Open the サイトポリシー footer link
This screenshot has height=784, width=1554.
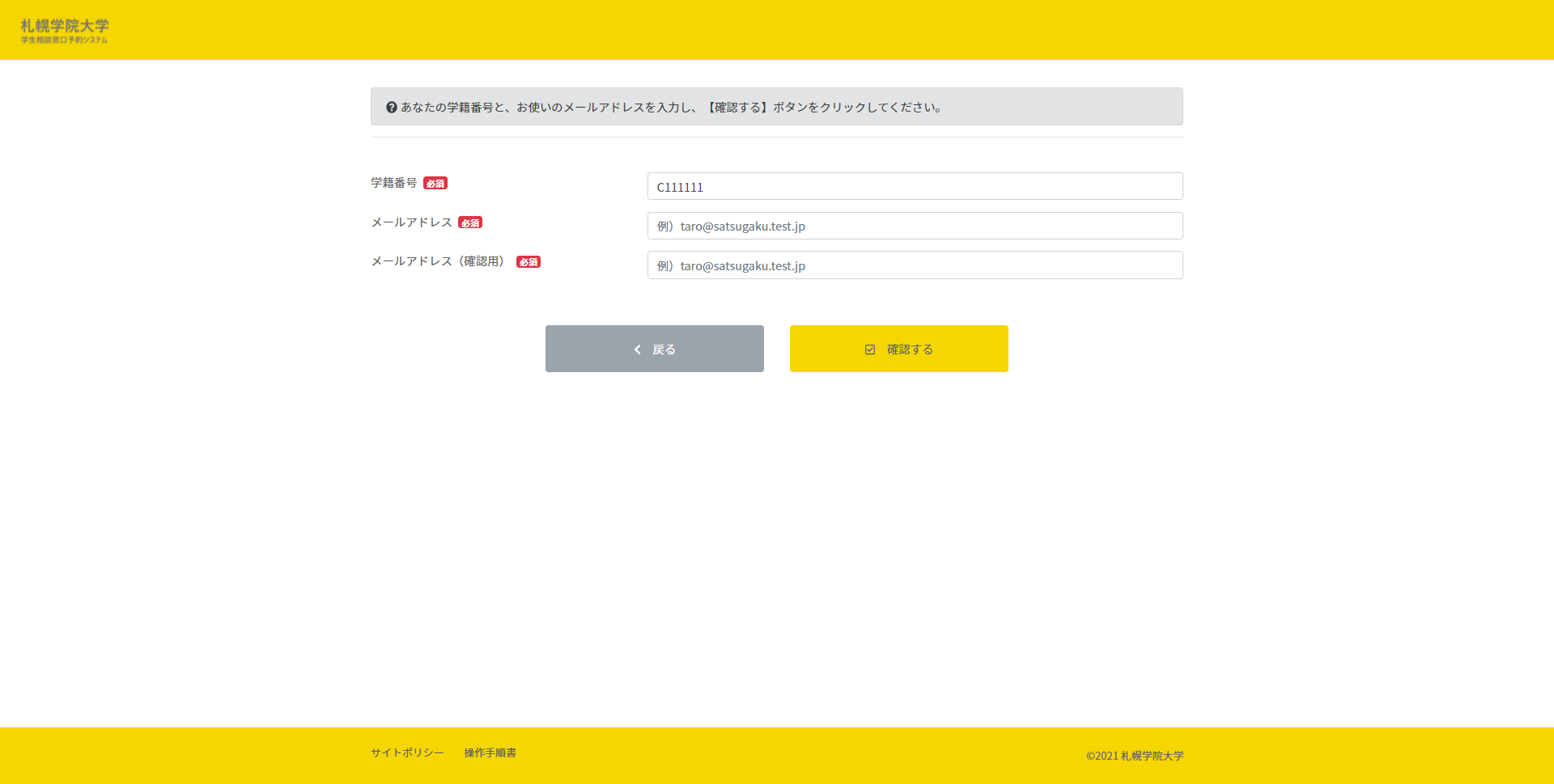coord(407,752)
